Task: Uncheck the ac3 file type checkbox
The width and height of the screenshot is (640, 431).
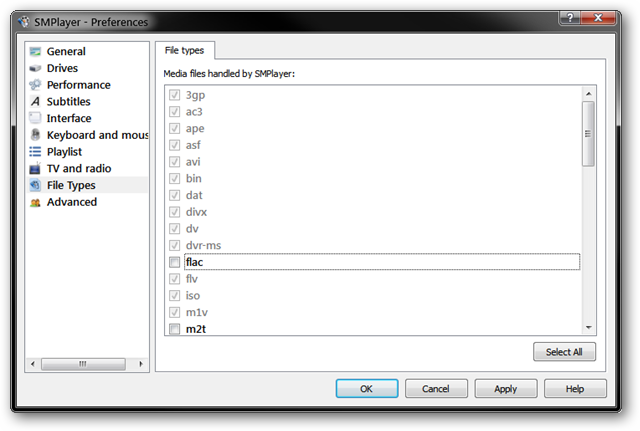Action: 174,112
